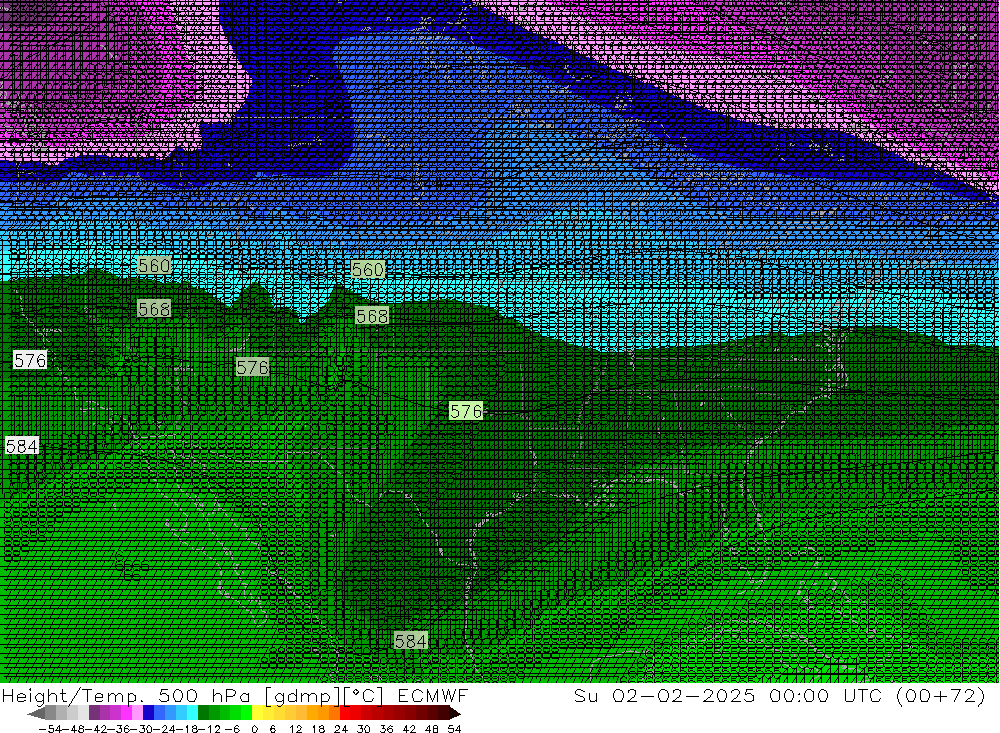1000x733 pixels.
Task: Click the pure red swatch at 24°C in legend
Action: (x=345, y=713)
